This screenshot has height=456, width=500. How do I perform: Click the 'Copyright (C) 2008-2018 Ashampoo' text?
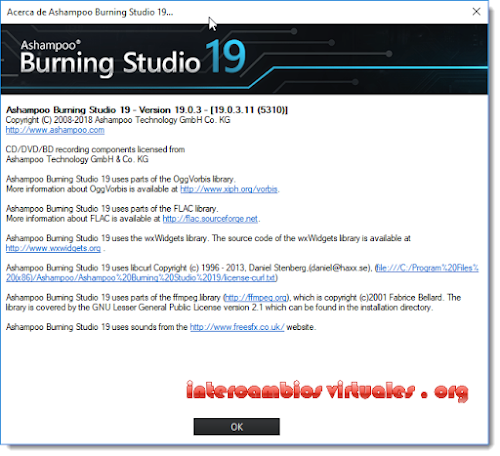point(69,120)
